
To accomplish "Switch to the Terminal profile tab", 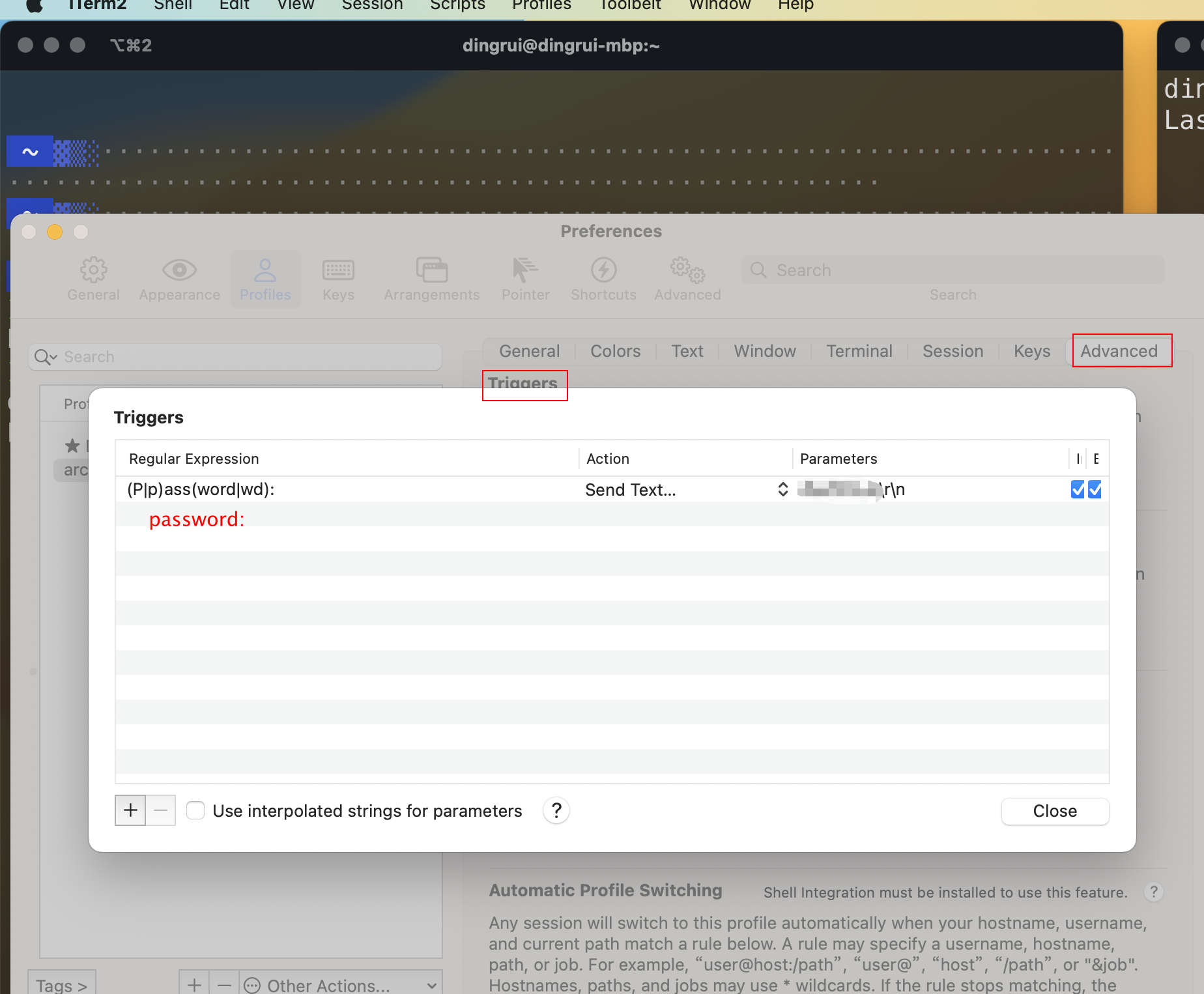I will pos(859,351).
